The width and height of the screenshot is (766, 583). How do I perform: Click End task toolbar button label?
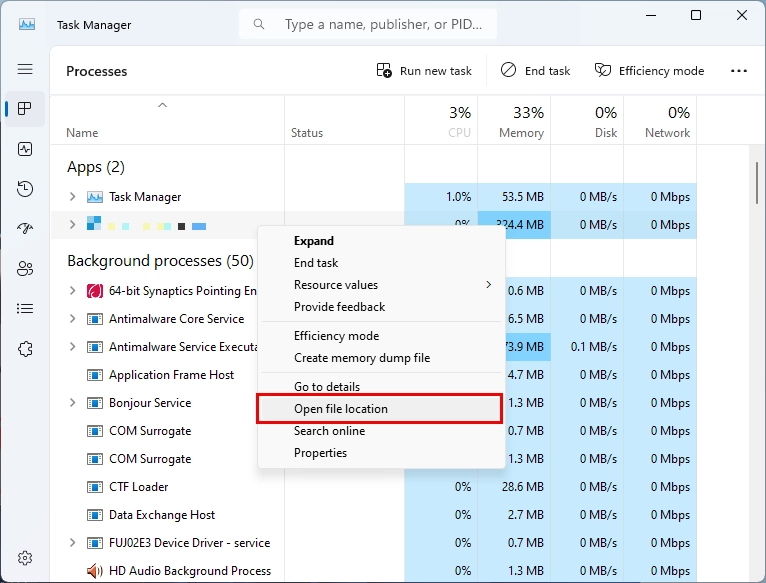coord(547,71)
